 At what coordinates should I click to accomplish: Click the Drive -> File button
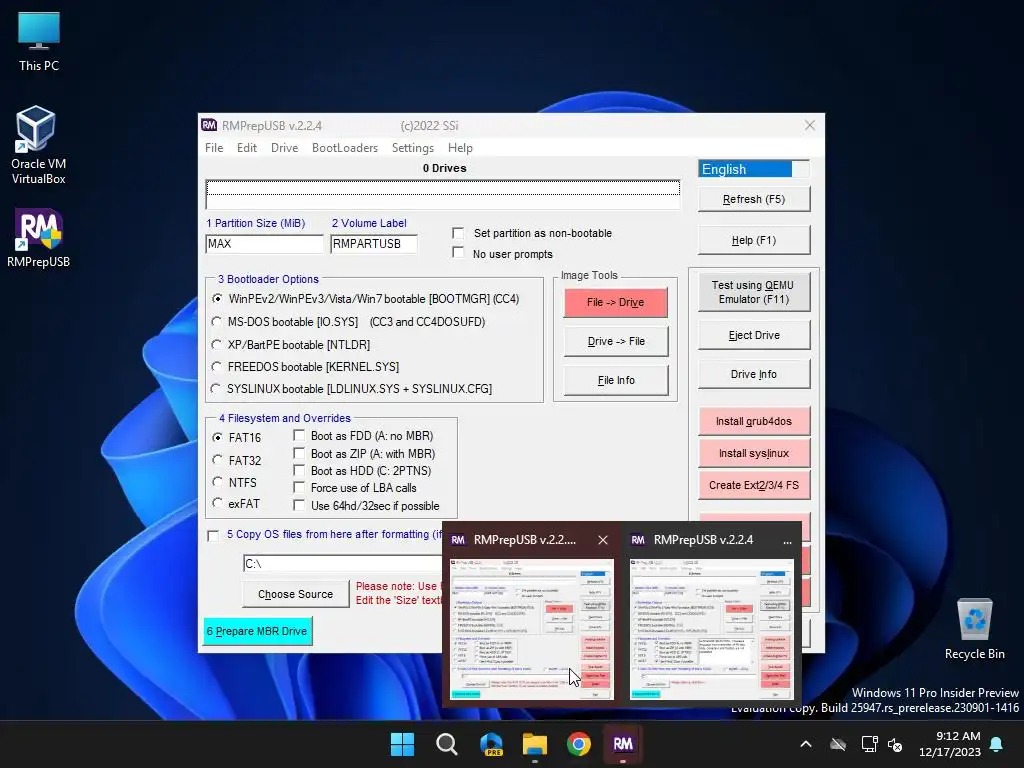click(x=616, y=342)
